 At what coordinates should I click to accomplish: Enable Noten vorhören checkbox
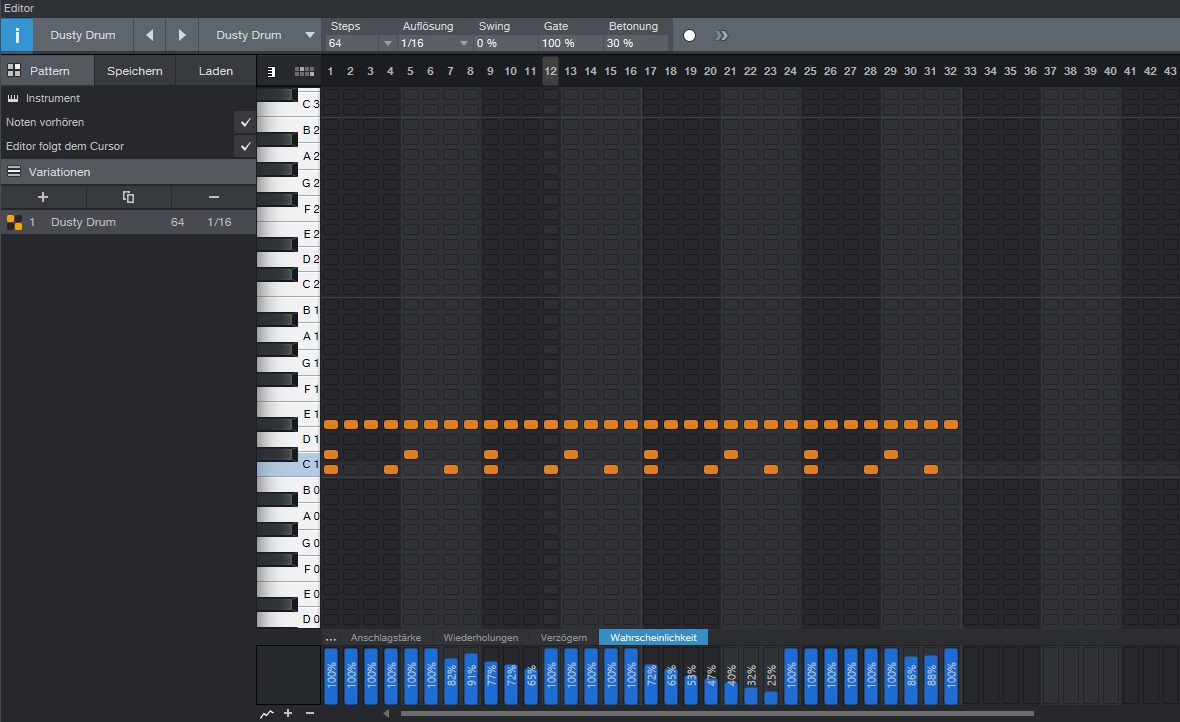[246, 122]
